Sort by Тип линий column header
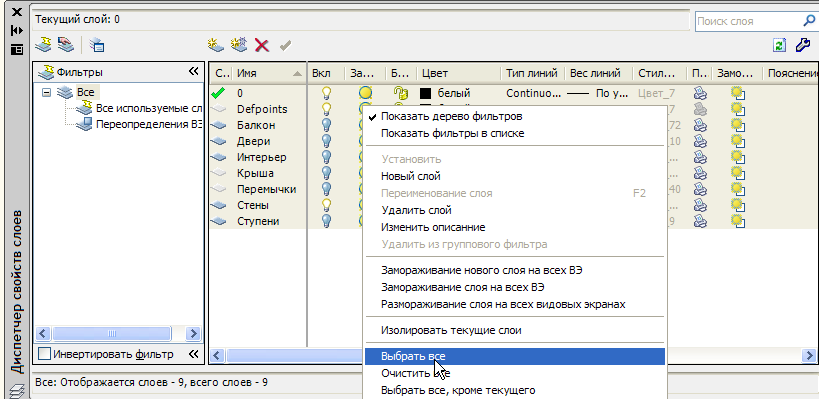 pyautogui.click(x=532, y=74)
